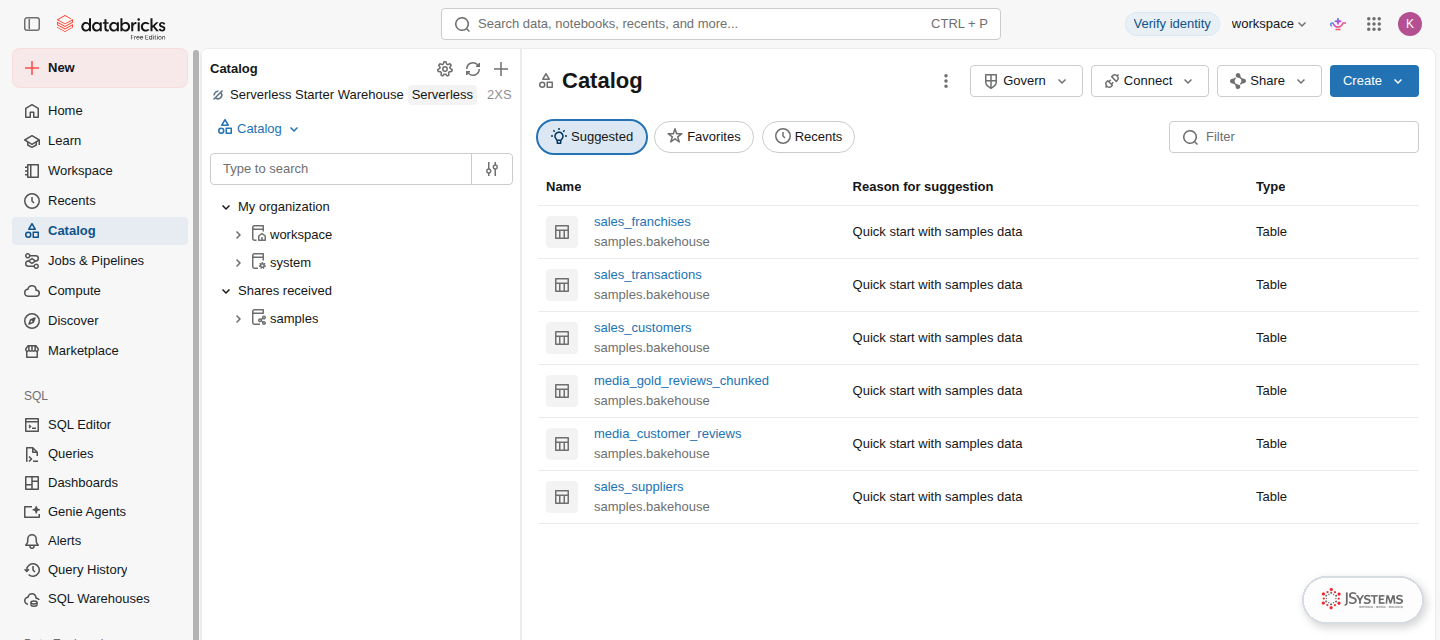The width and height of the screenshot is (1440, 640).
Task: Open SQL Warehouses in sidebar
Action: click(x=100, y=599)
